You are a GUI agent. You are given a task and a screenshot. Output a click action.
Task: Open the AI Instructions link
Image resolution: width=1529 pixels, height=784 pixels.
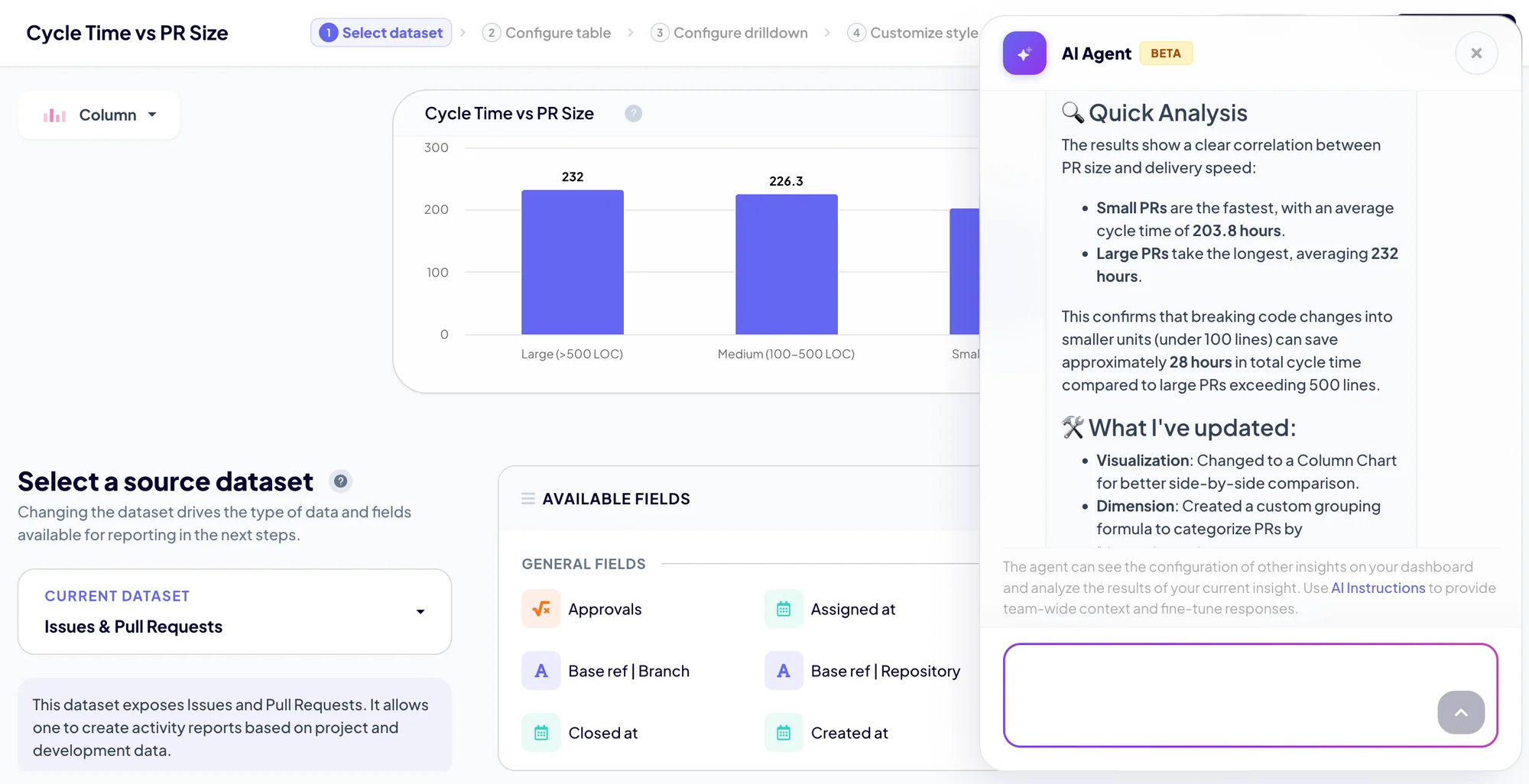1378,588
